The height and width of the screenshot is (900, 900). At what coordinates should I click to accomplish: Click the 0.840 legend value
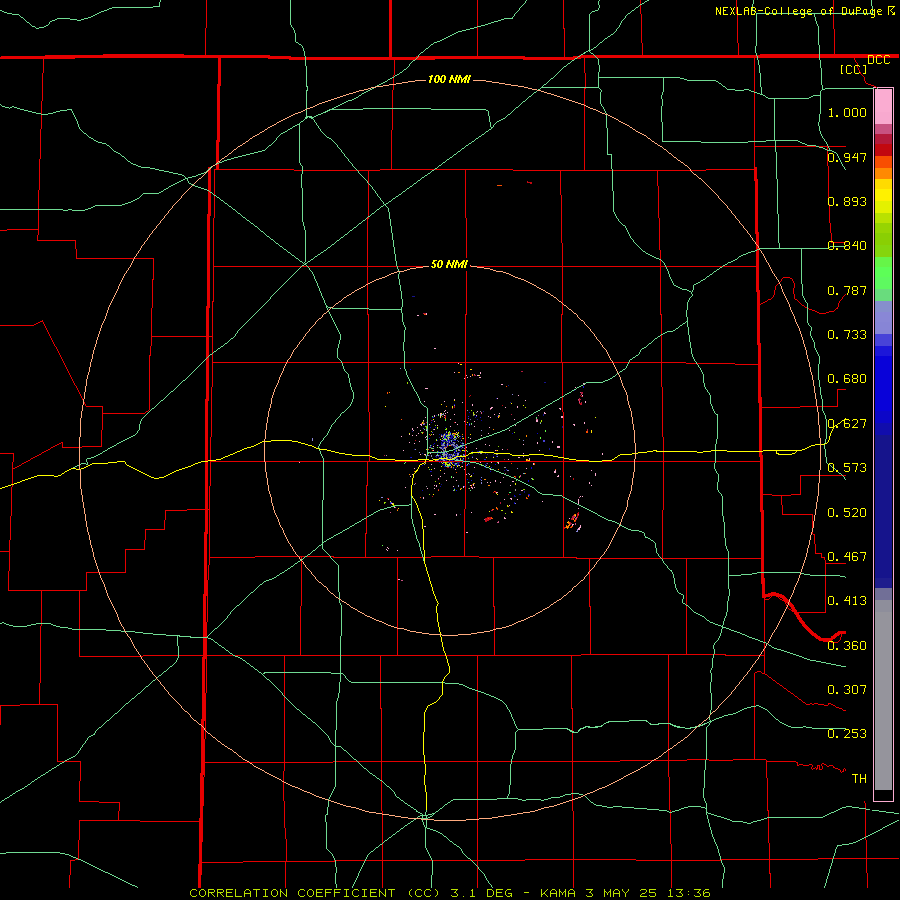(x=847, y=246)
